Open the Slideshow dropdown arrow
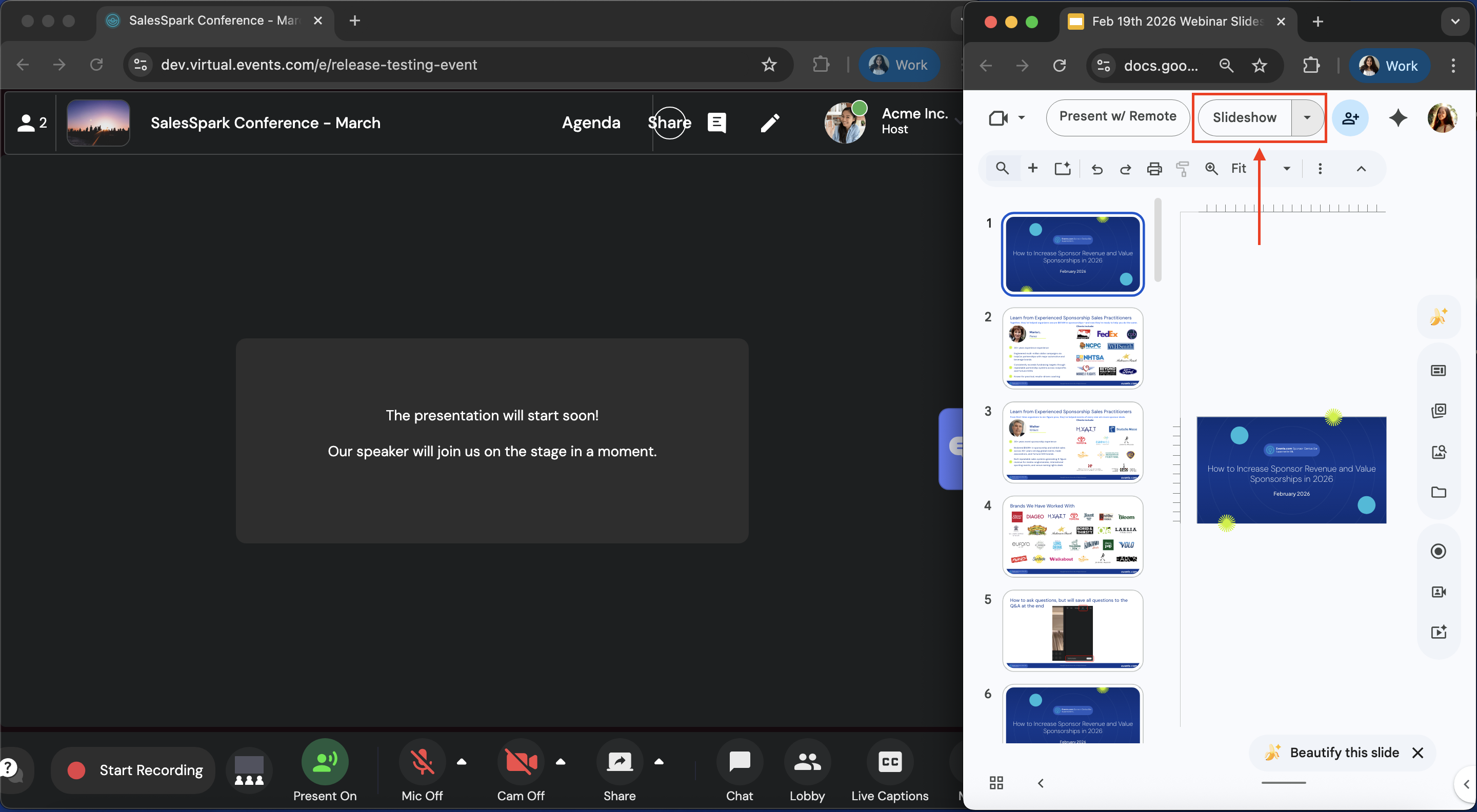The height and width of the screenshot is (812, 1477). point(1307,117)
